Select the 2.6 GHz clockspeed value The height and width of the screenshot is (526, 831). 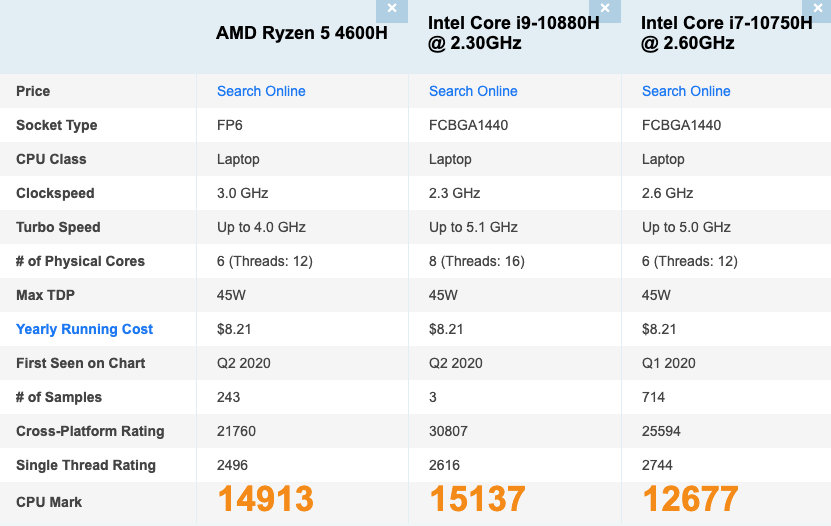(667, 193)
